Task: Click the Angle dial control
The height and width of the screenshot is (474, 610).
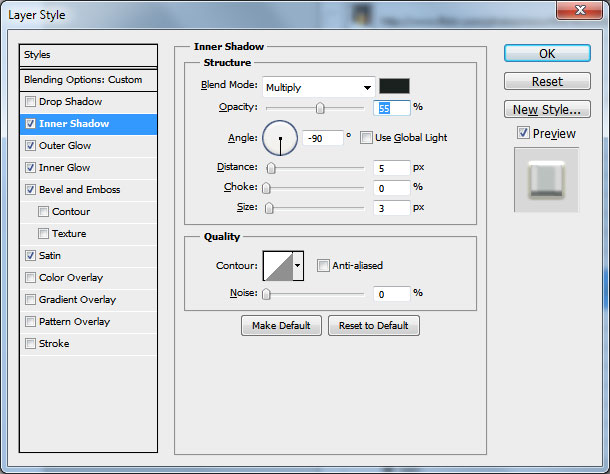Action: (280, 138)
